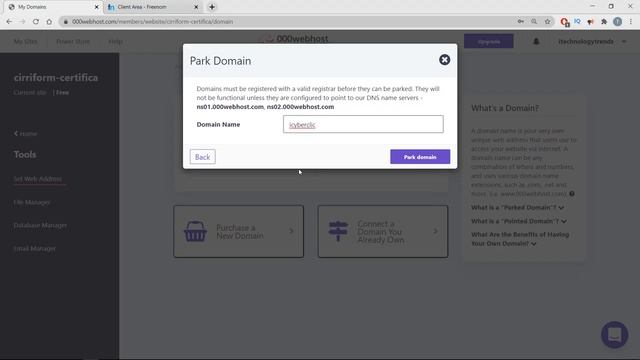
Task: Click the Upgrade button
Action: [x=489, y=41]
